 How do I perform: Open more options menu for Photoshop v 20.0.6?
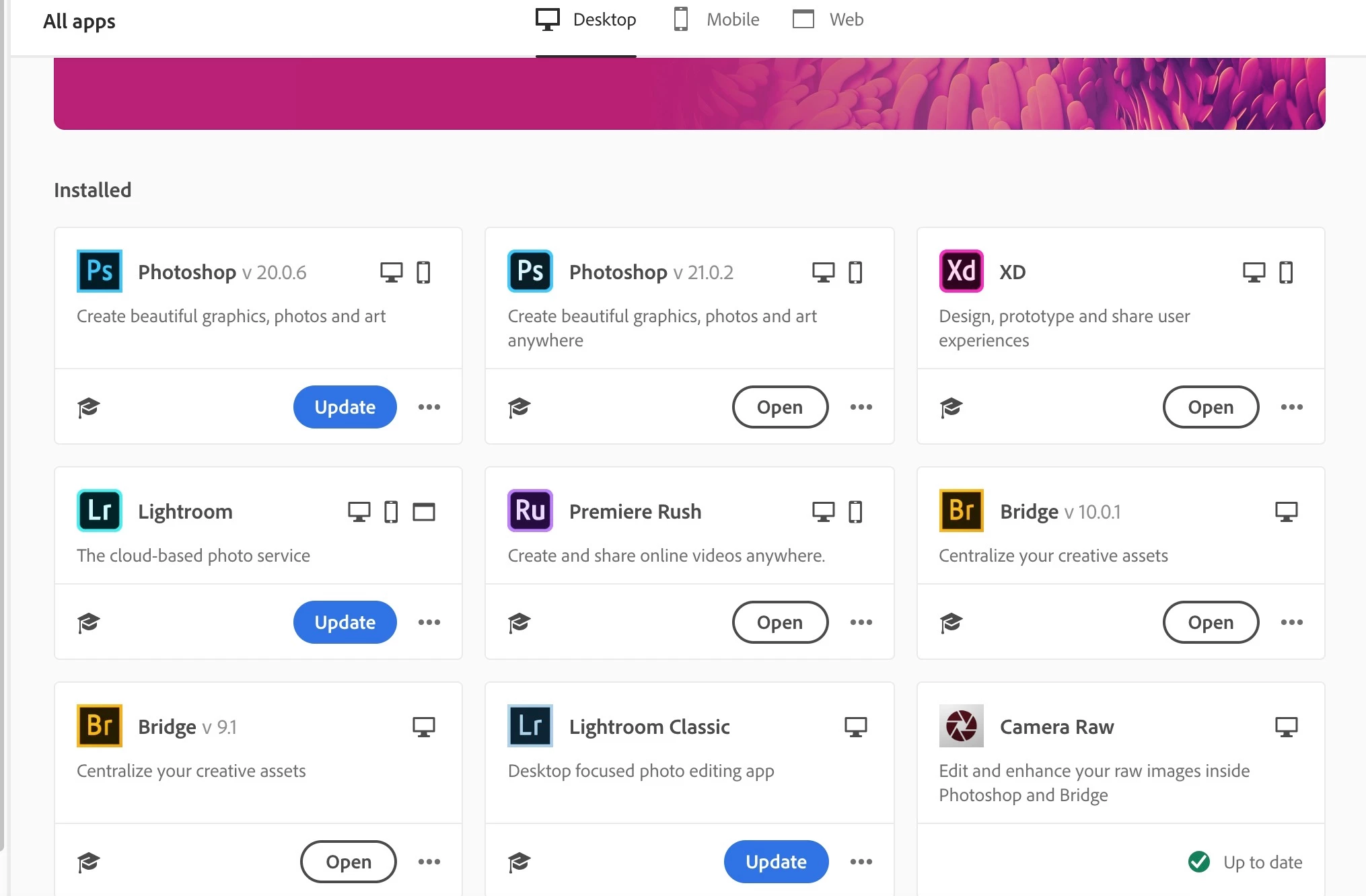coord(429,407)
